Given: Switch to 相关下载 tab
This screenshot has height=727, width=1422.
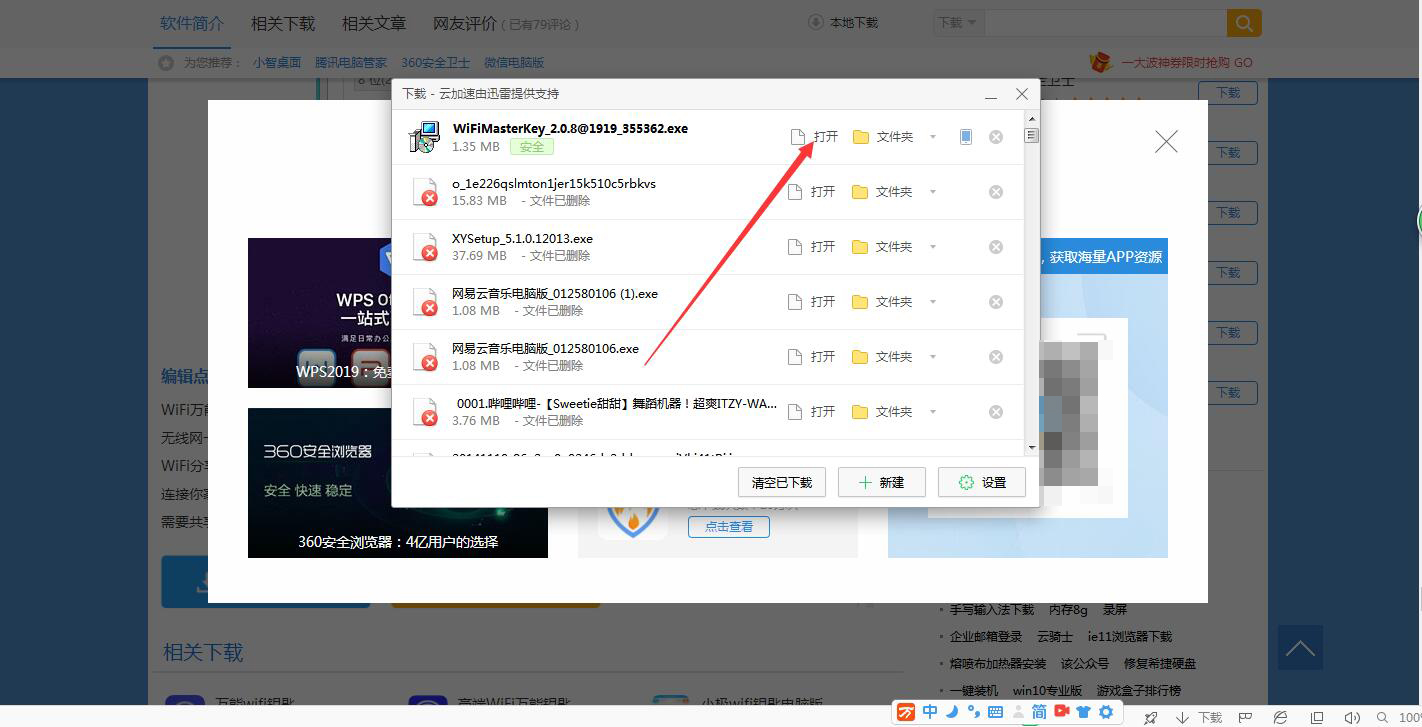Looking at the screenshot, I should [x=283, y=23].
